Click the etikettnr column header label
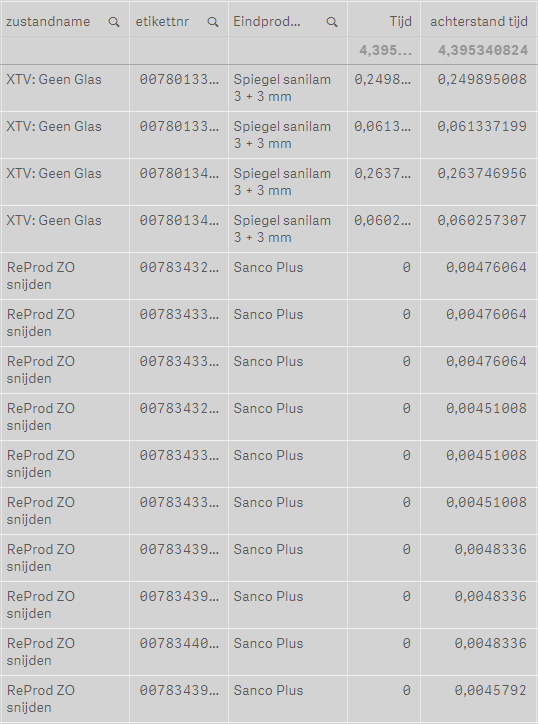The height and width of the screenshot is (724, 538). pos(162,21)
